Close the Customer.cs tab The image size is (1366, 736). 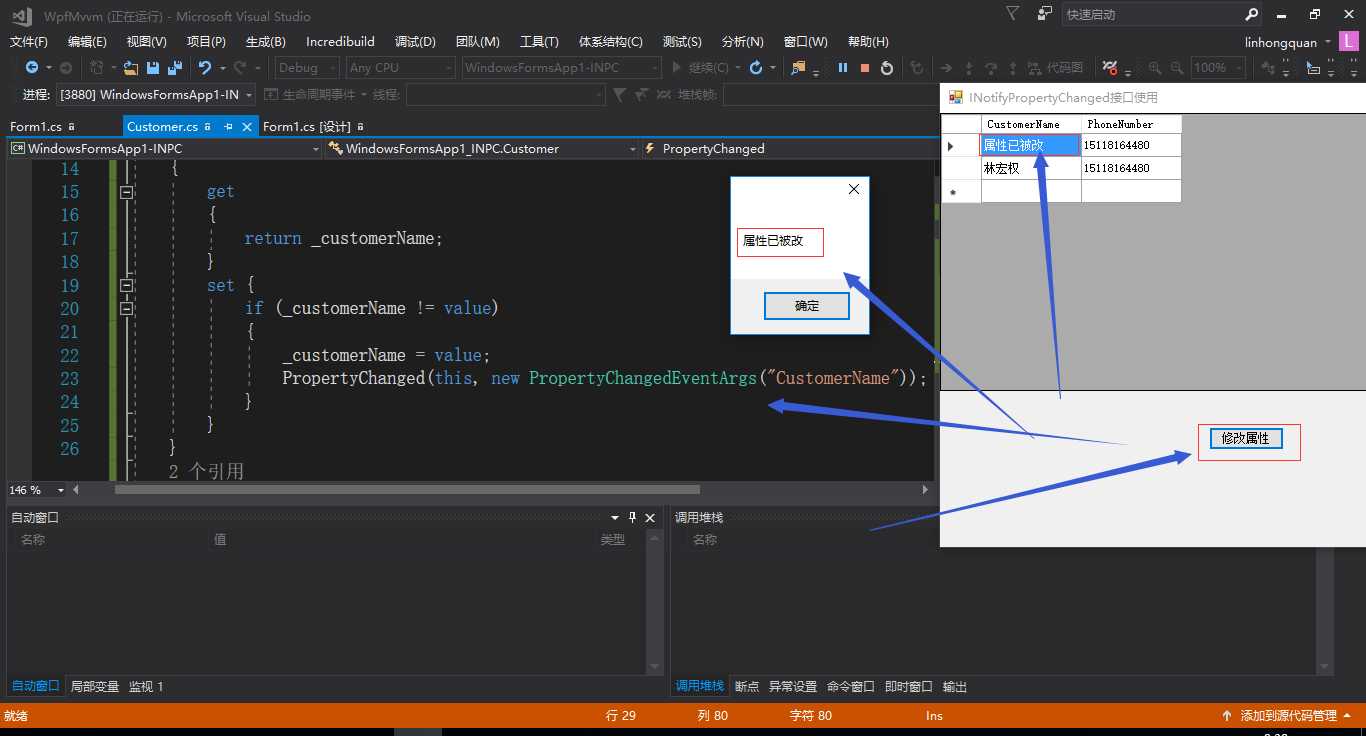246,127
